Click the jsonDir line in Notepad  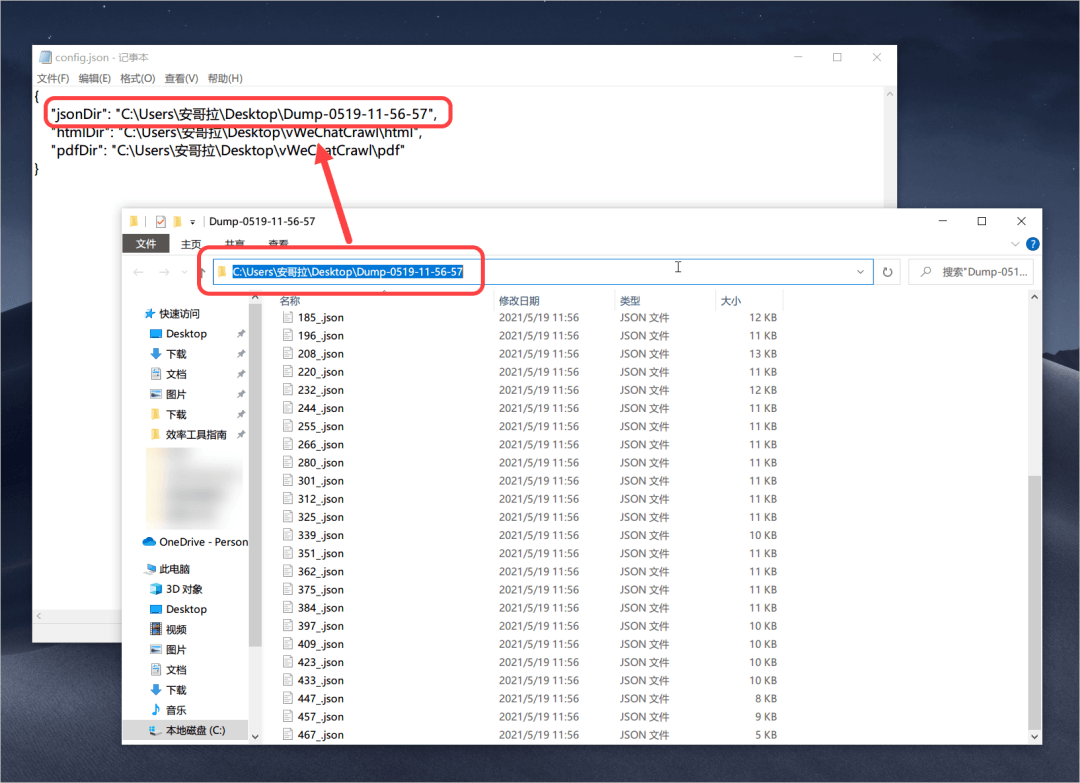coord(245,114)
